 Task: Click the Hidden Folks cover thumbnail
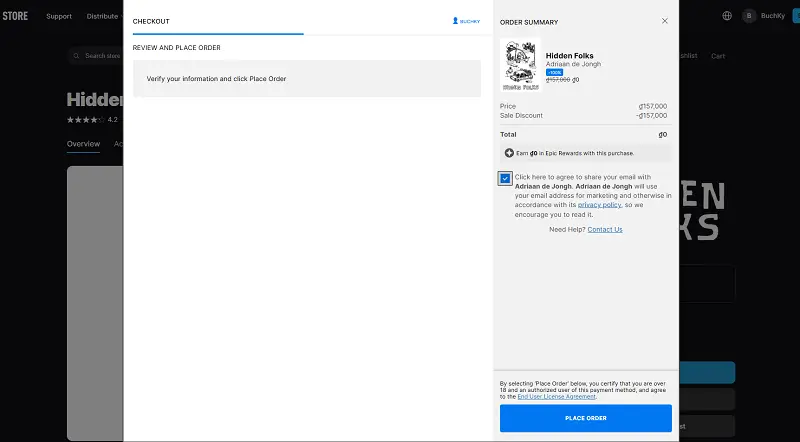click(x=520, y=66)
